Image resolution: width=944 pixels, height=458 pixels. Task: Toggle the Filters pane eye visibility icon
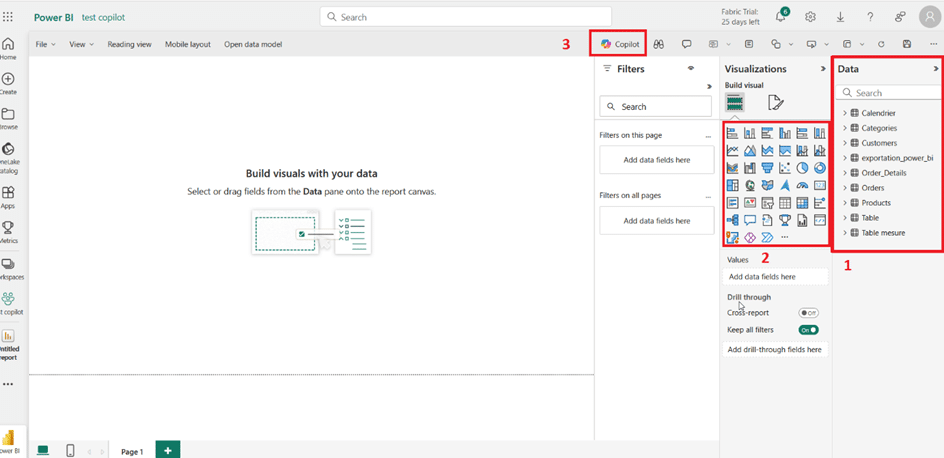click(690, 69)
